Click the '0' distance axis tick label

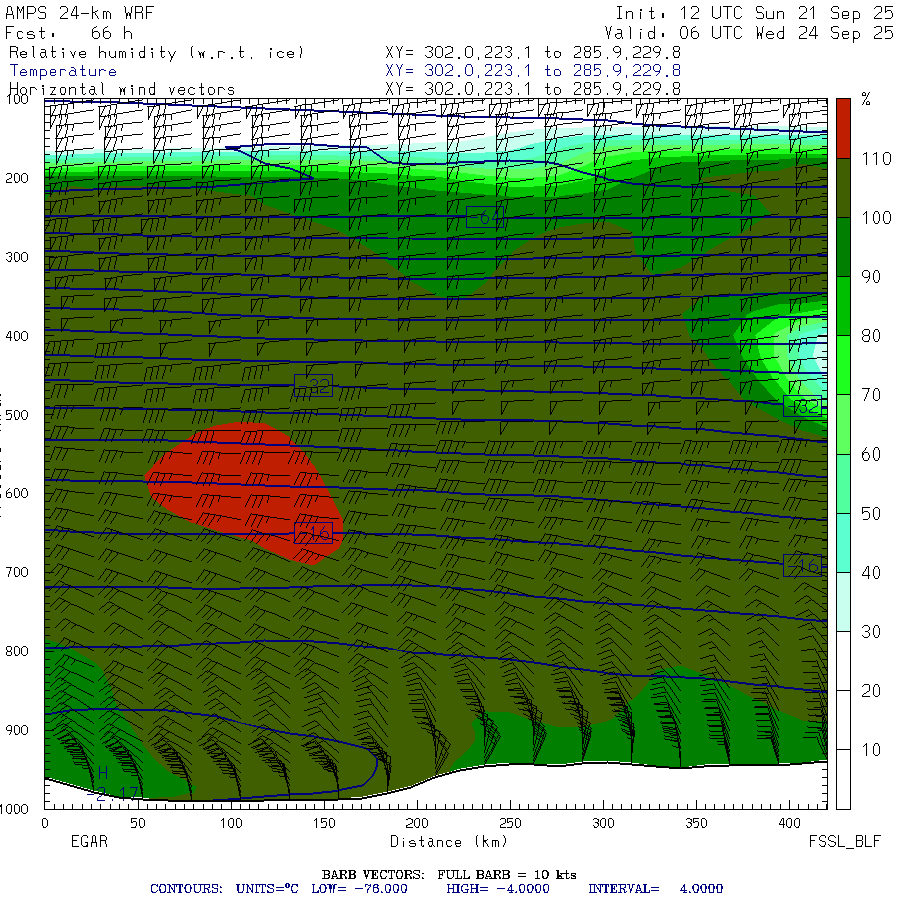(x=45, y=823)
